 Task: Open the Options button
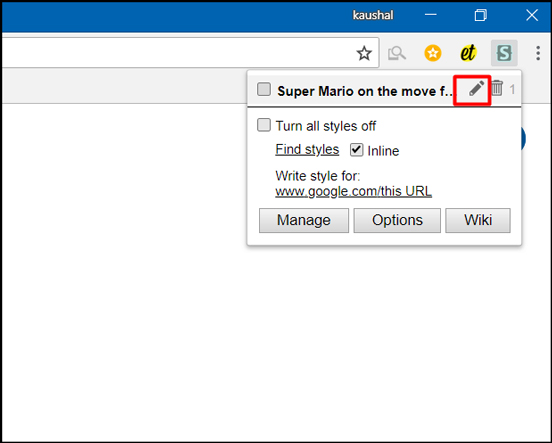pyautogui.click(x=397, y=220)
